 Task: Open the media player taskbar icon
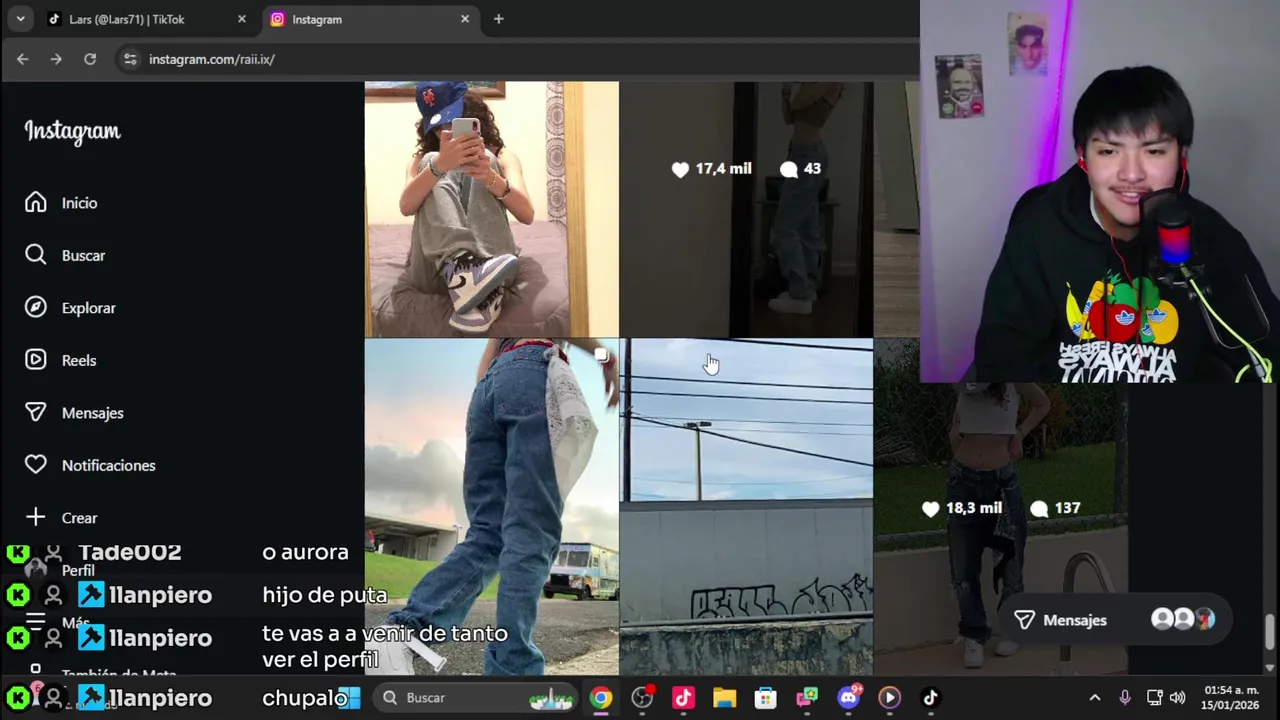pos(889,698)
